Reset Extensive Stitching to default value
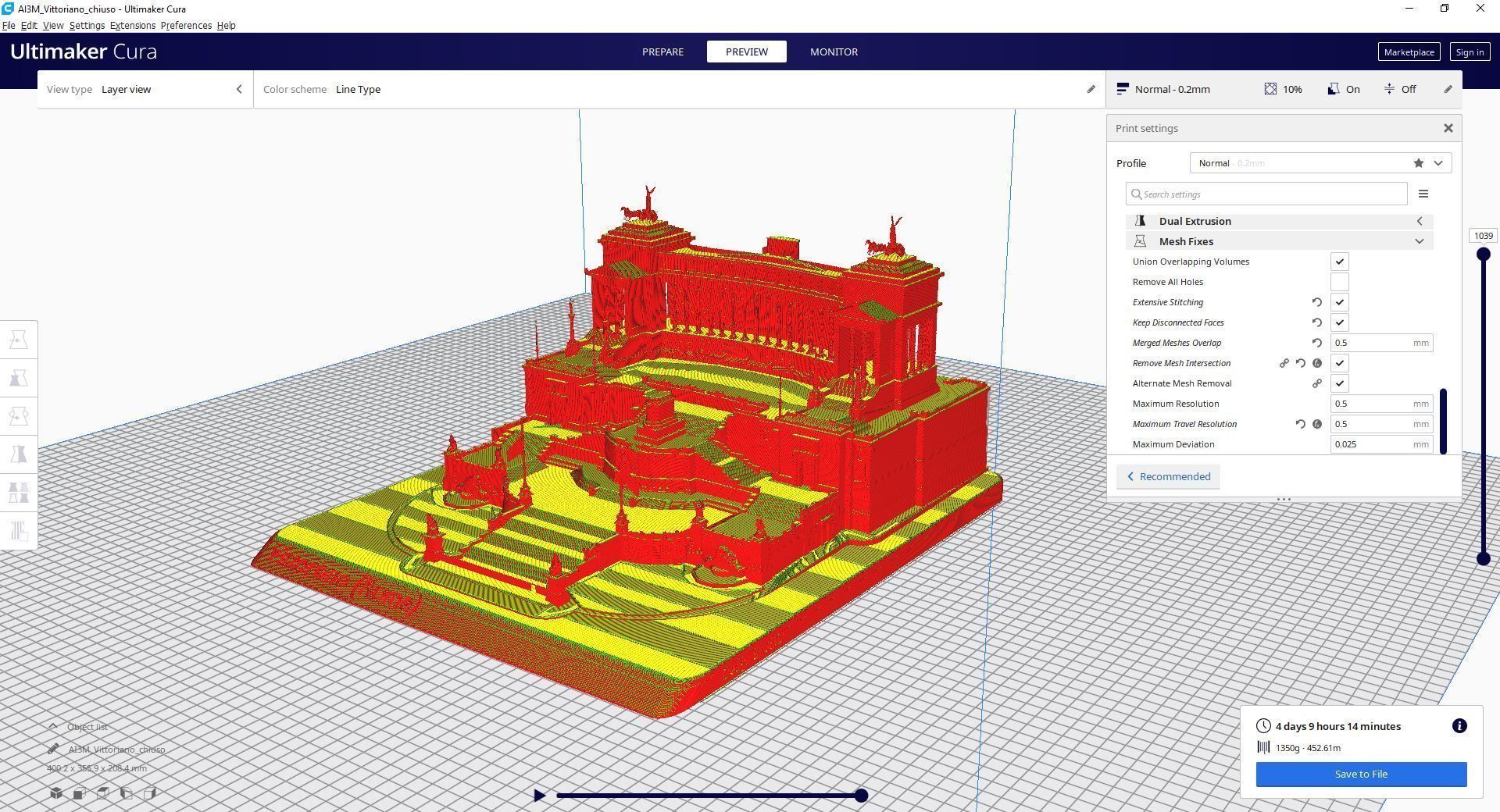 pyautogui.click(x=1317, y=302)
